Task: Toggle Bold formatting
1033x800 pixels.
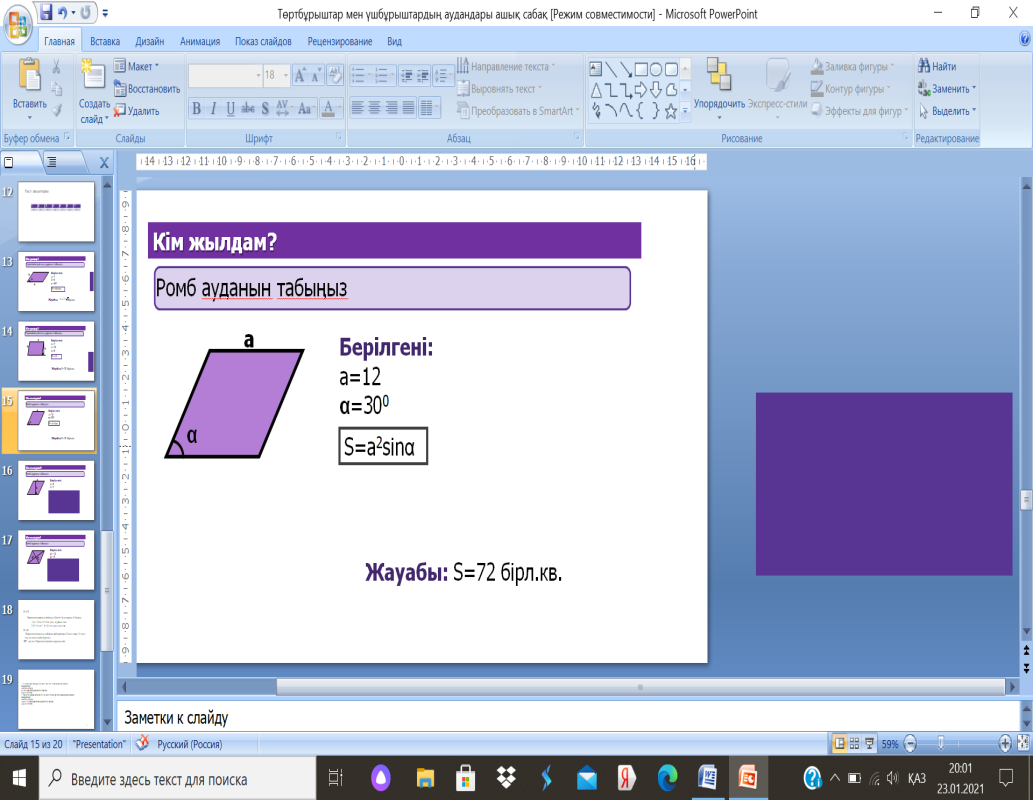Action: click(197, 108)
